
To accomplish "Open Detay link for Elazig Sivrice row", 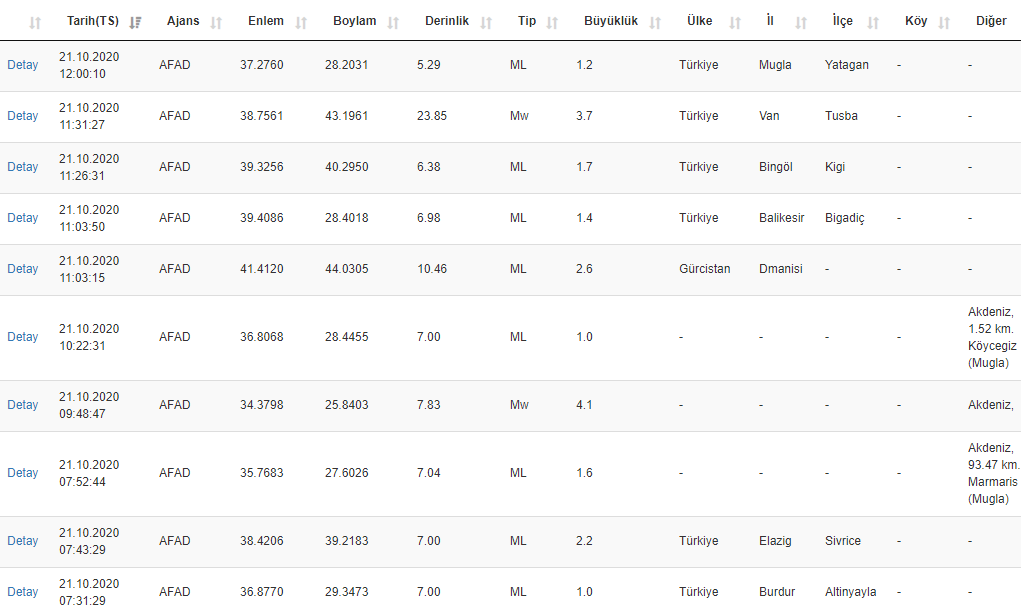I will pos(22,541).
